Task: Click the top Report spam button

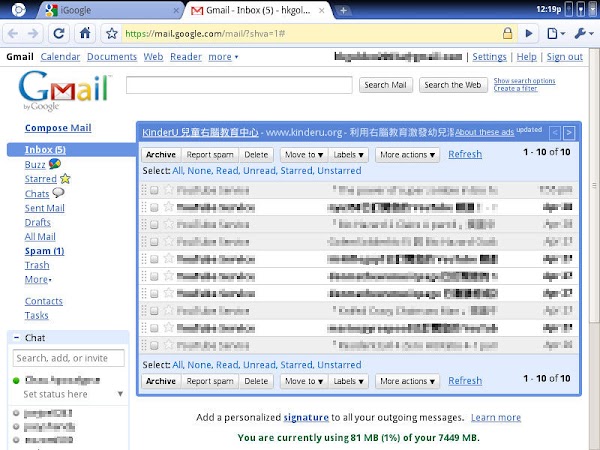Action: click(x=210, y=155)
